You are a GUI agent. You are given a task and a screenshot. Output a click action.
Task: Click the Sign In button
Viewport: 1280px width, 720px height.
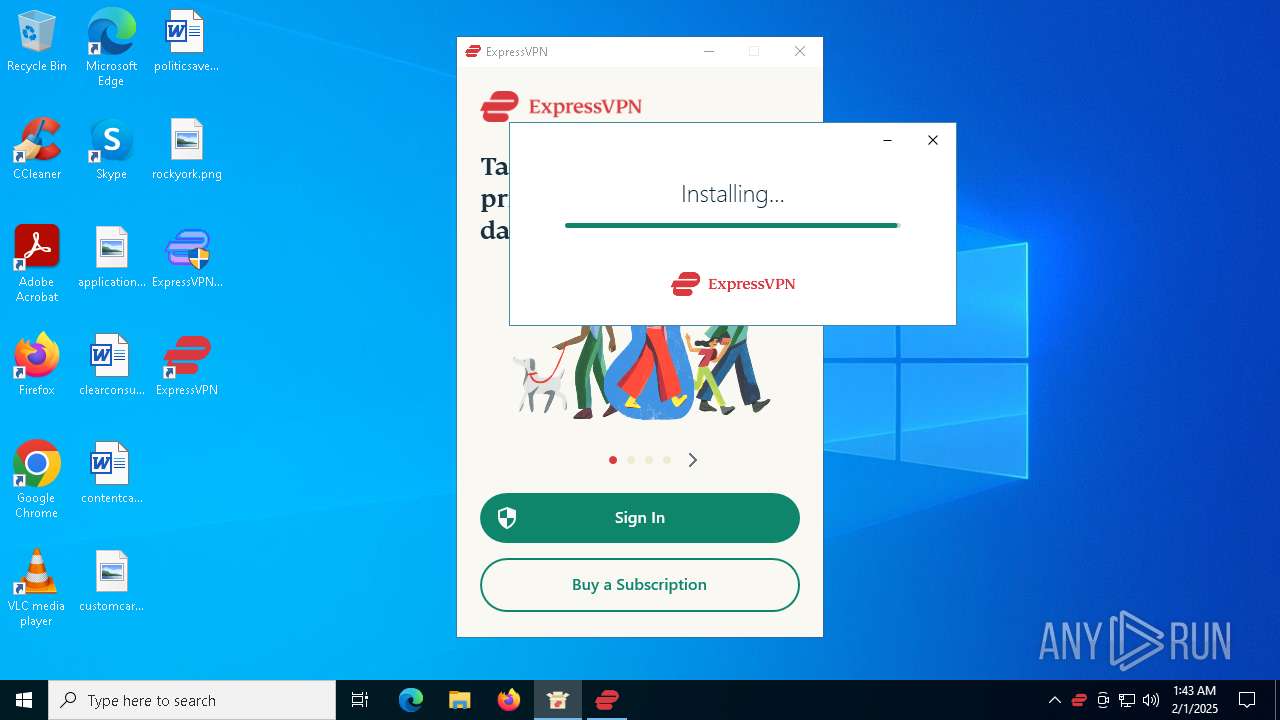click(640, 518)
